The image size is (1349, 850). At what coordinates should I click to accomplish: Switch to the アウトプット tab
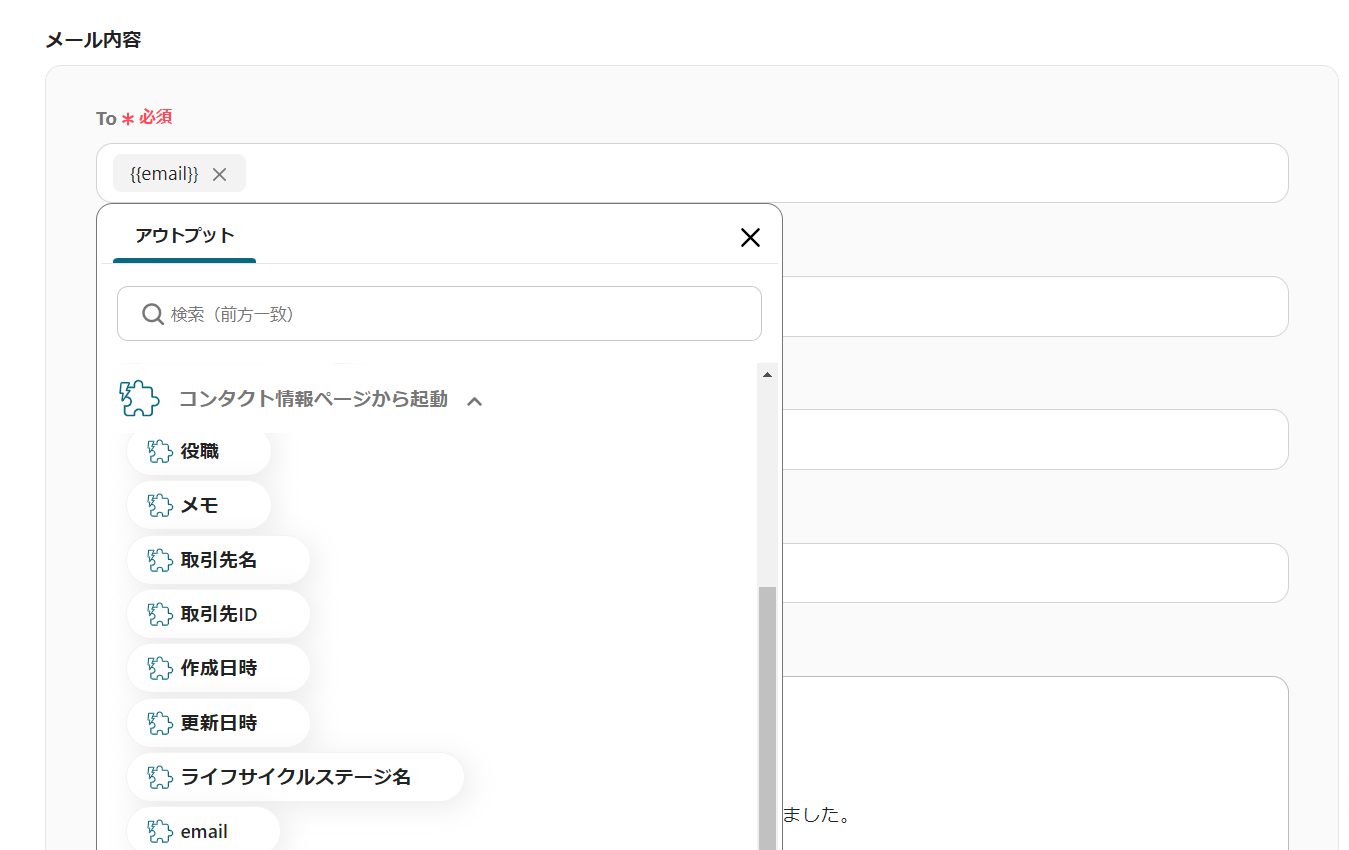tap(185, 236)
